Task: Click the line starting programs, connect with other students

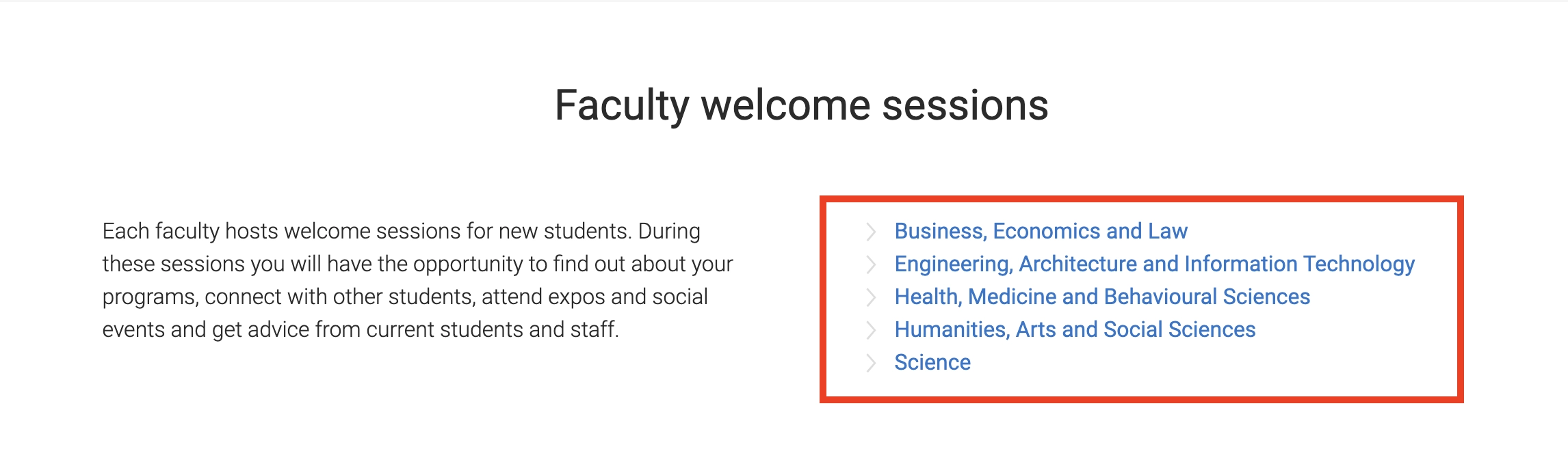Action: pyautogui.click(x=405, y=297)
